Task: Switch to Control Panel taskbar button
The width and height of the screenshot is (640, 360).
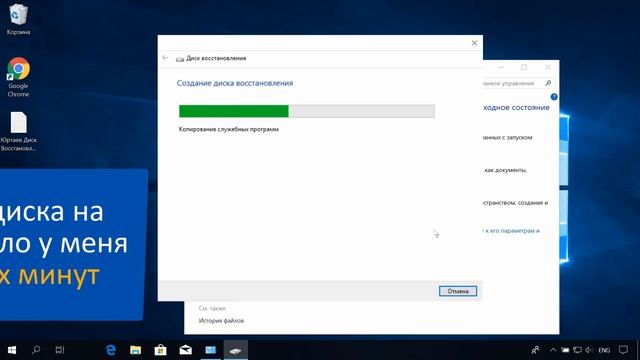Action: pyautogui.click(x=211, y=350)
